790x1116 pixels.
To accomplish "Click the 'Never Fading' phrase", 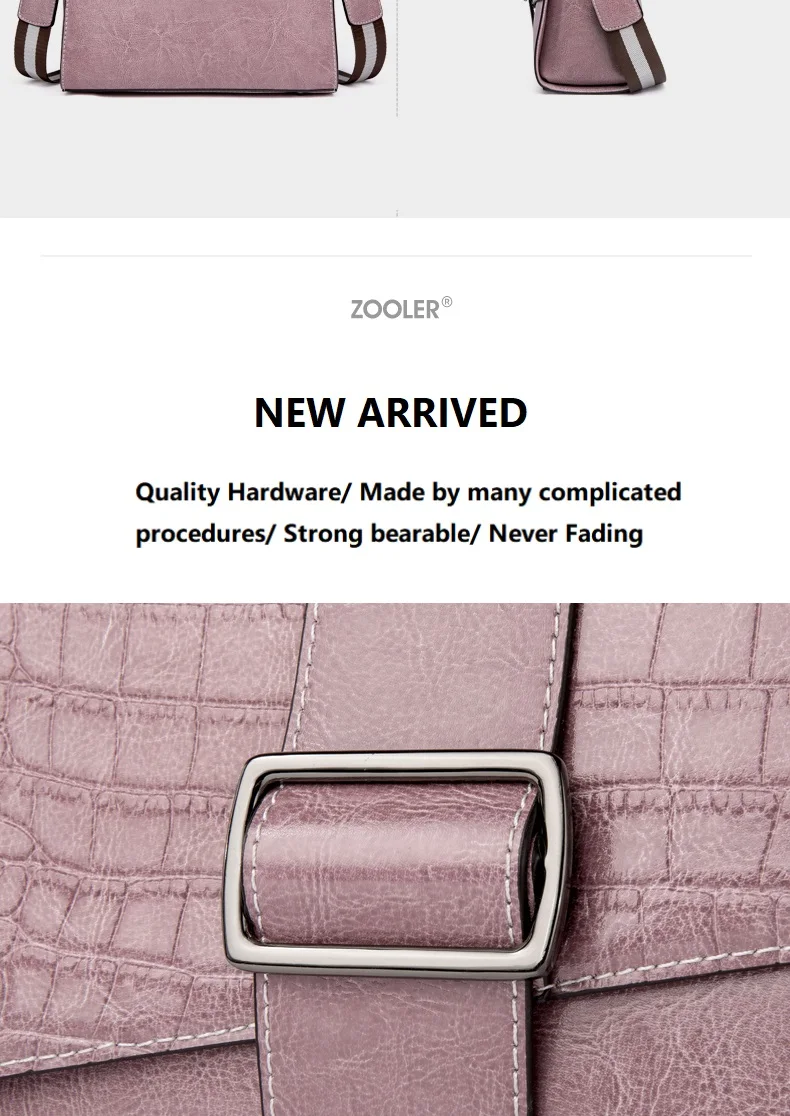I will coord(566,534).
